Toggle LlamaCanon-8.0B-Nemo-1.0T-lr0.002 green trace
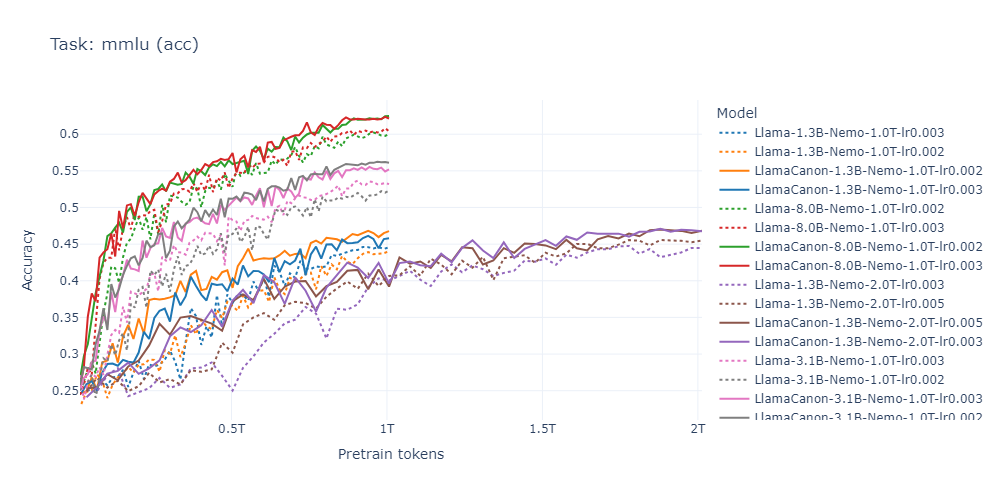The height and width of the screenshot is (500, 1000). (849, 247)
